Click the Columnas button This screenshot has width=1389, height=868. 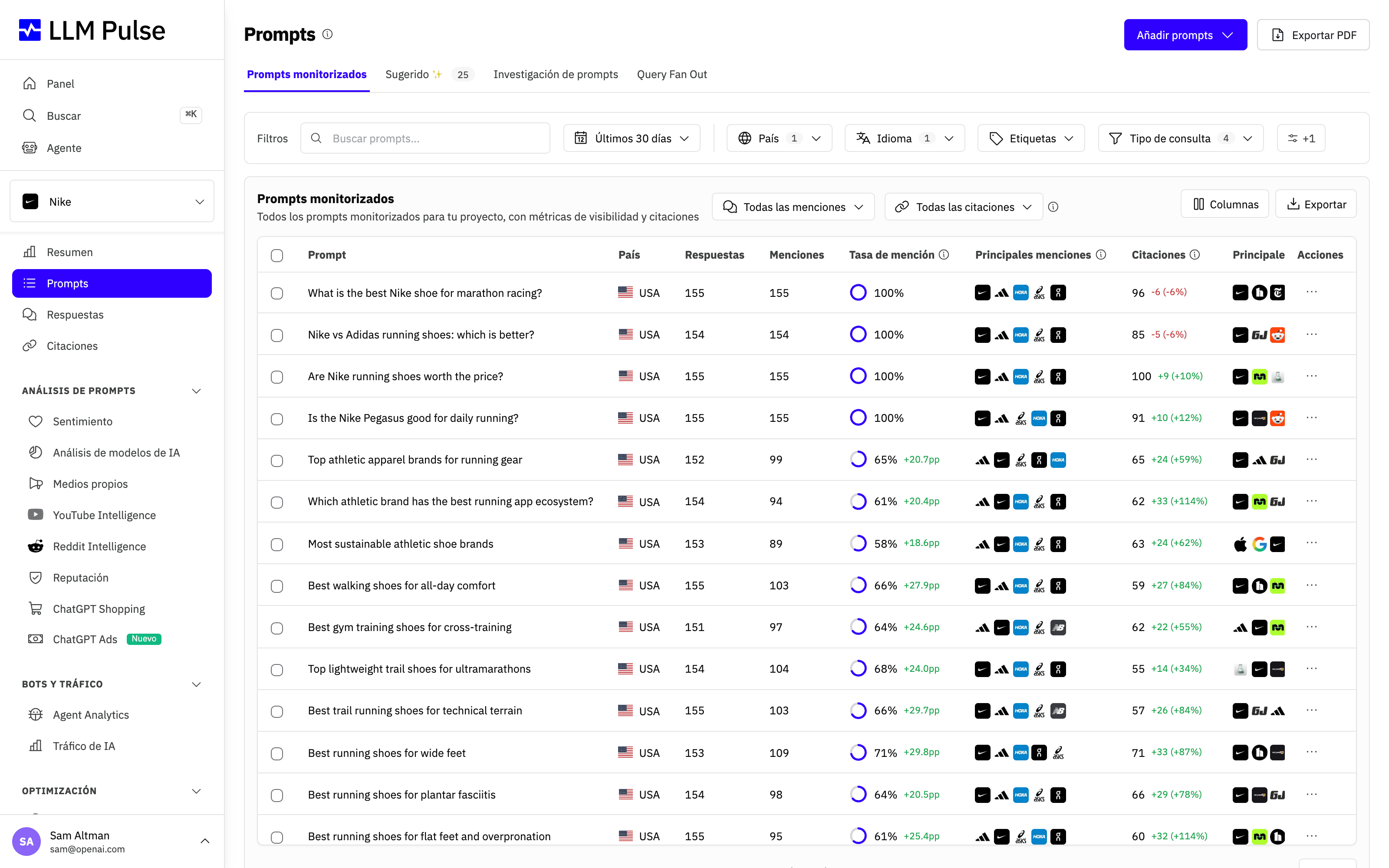(1224, 204)
